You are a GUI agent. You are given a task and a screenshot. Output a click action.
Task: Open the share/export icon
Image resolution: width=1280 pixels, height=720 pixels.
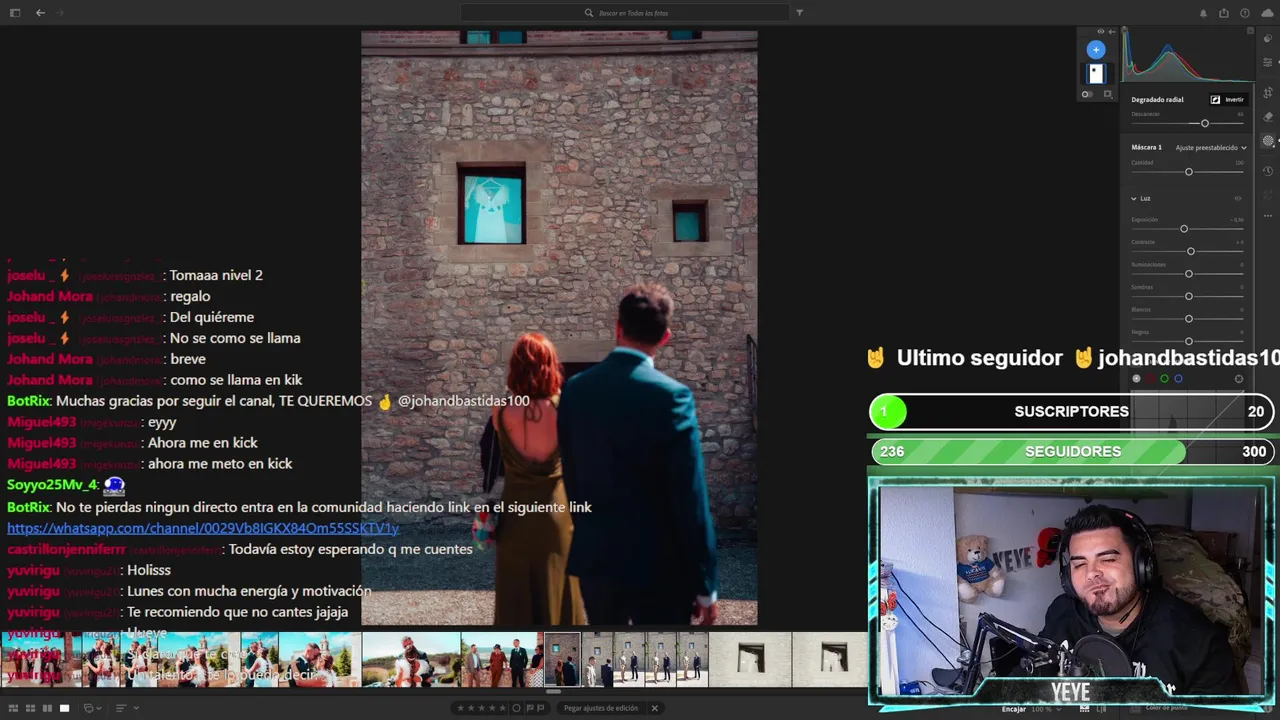pos(1224,13)
